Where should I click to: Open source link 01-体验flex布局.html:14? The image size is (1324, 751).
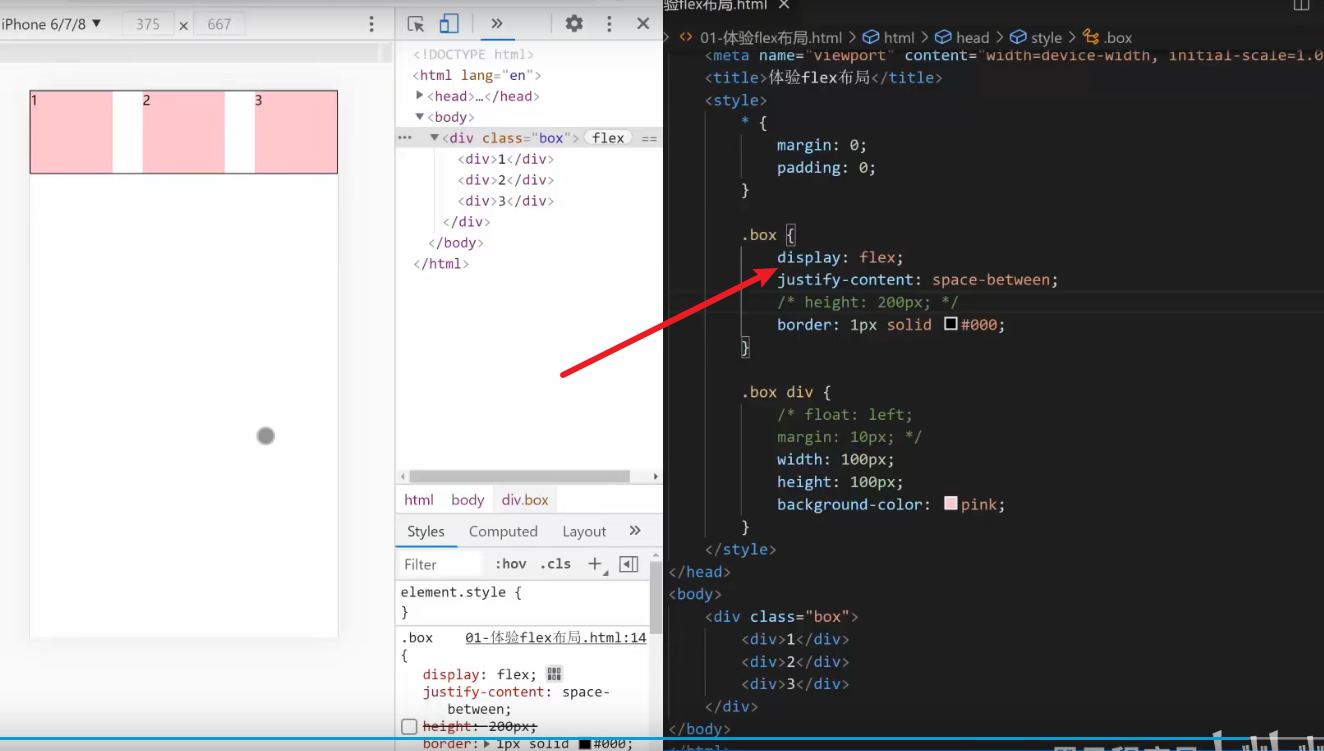pos(556,637)
